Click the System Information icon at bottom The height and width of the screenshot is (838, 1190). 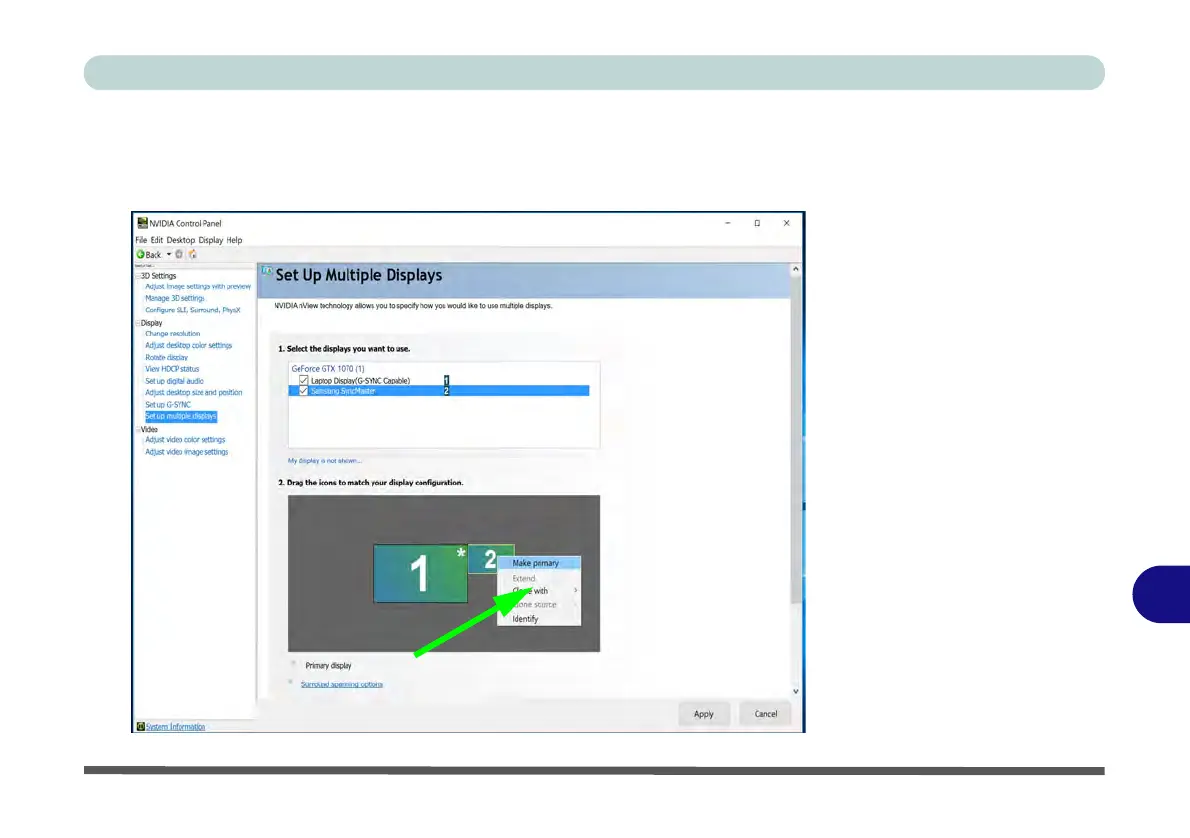coord(140,726)
